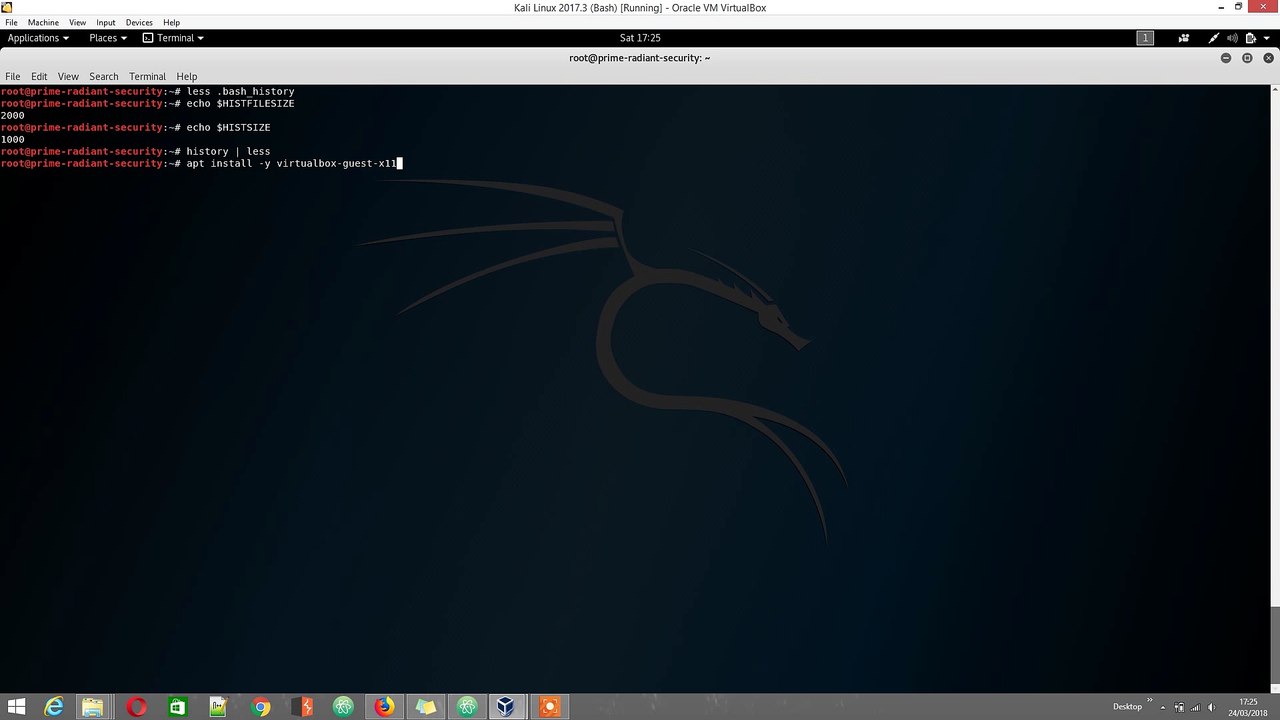Click the Kali battery status icon
The height and width of the screenshot is (720, 1280).
click(x=1249, y=38)
